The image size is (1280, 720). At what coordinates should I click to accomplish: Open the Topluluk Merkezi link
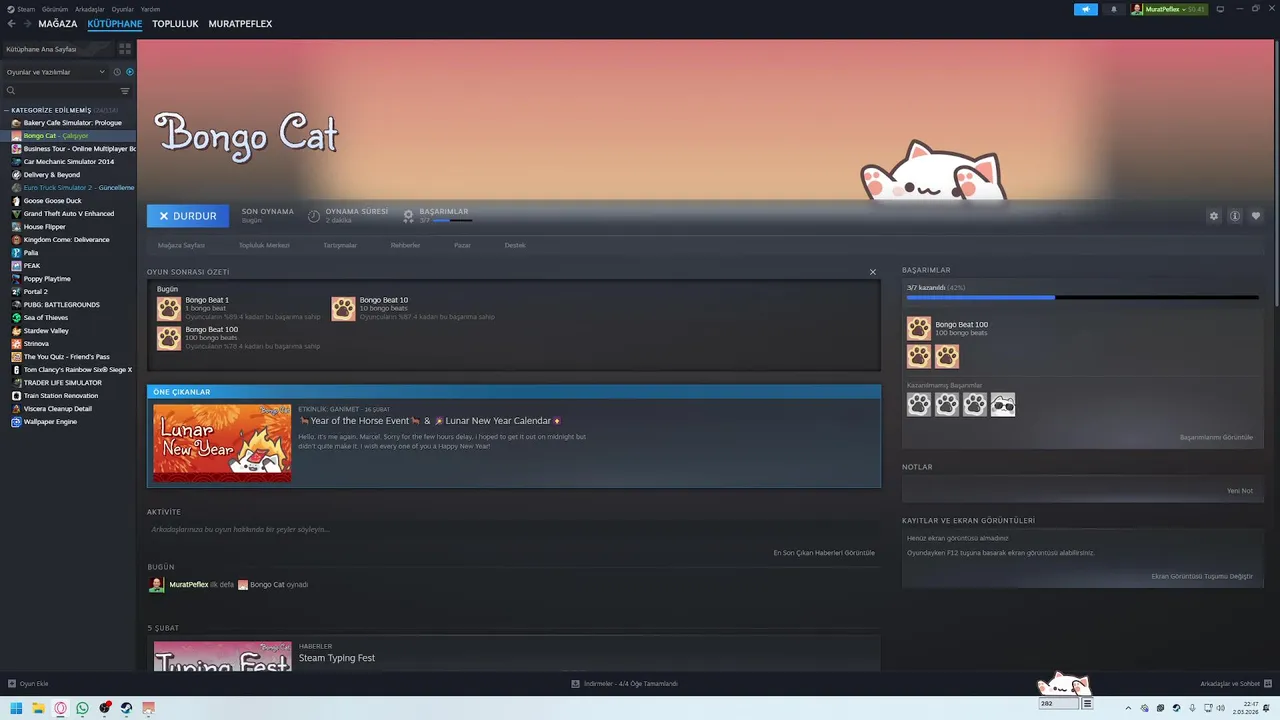264,245
